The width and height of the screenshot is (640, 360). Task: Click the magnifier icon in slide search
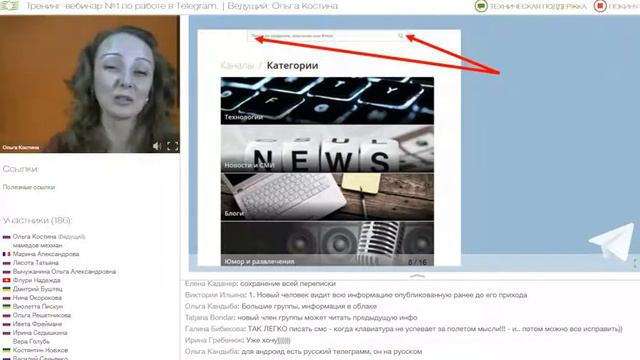click(401, 36)
